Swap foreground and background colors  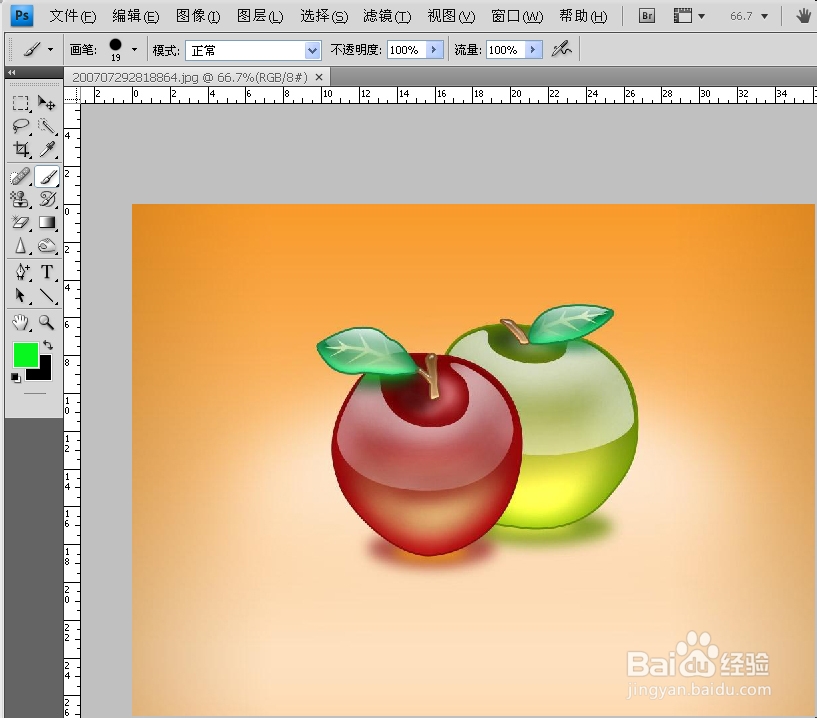tap(48, 344)
